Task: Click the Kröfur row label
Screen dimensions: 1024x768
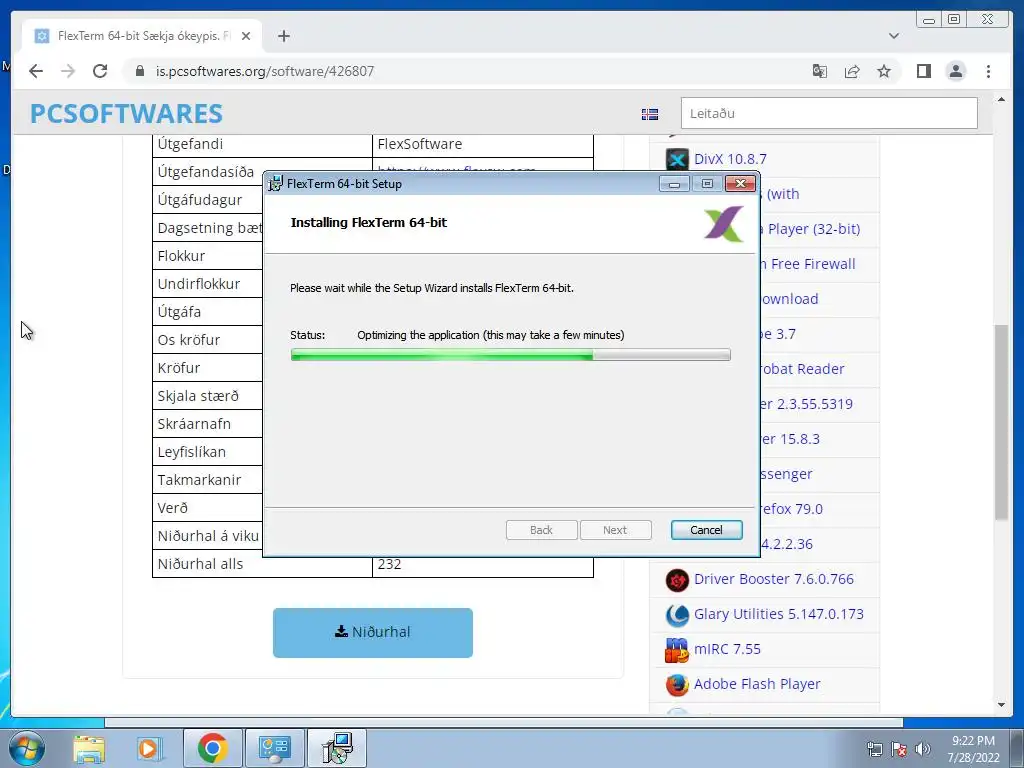Action: coord(178,368)
